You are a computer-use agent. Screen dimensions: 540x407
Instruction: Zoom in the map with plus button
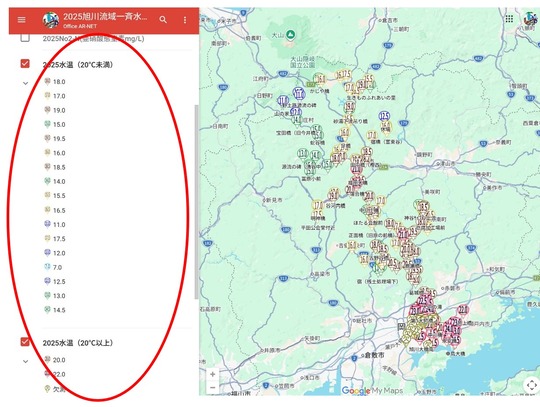coord(212,374)
